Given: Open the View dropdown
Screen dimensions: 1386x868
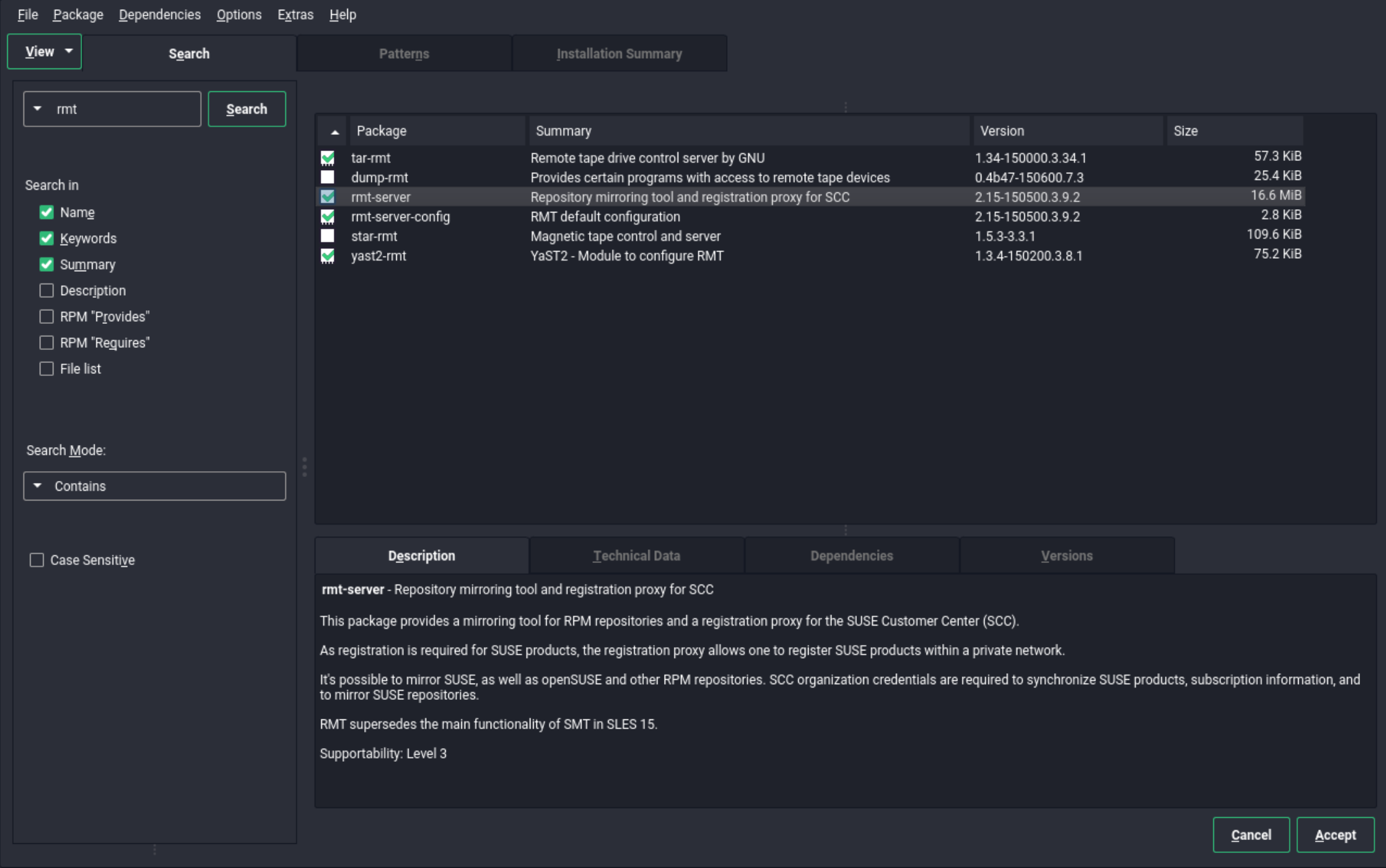Looking at the screenshot, I should pos(44,51).
